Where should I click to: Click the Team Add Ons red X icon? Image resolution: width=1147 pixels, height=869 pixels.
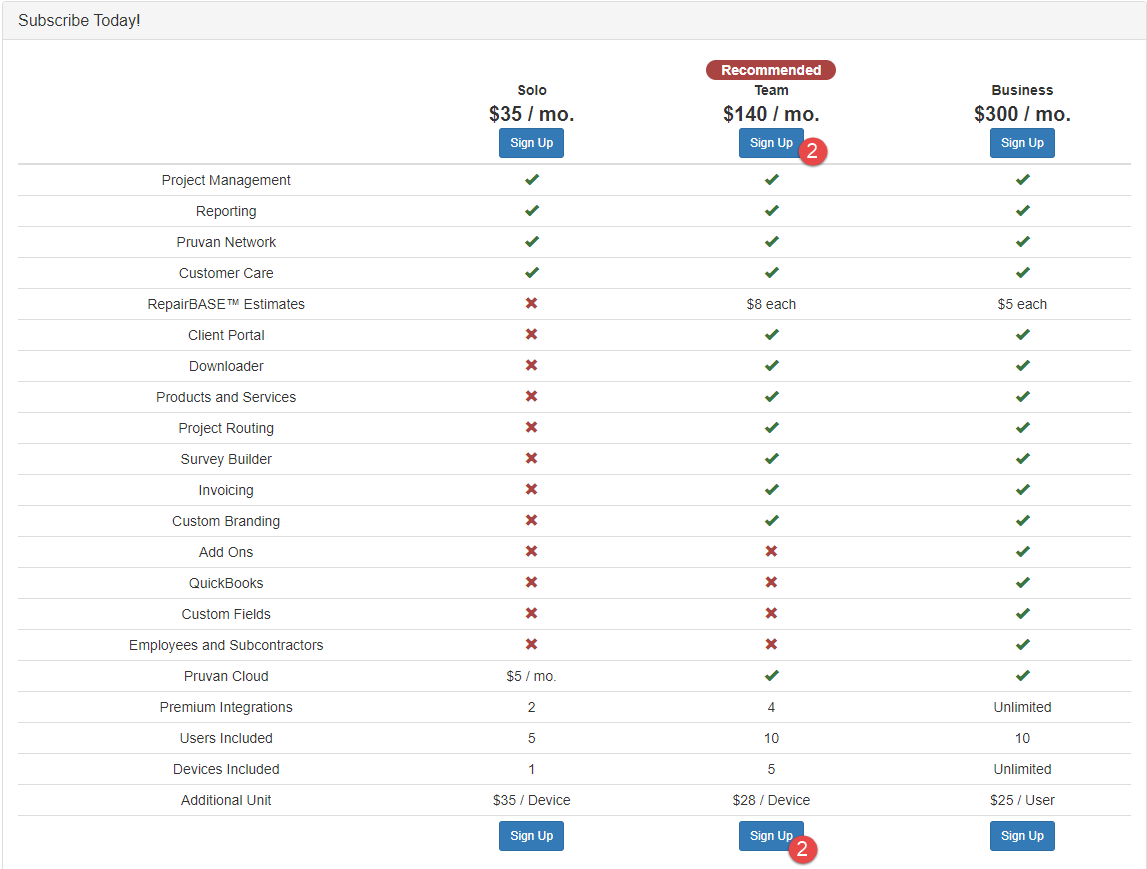pos(771,552)
